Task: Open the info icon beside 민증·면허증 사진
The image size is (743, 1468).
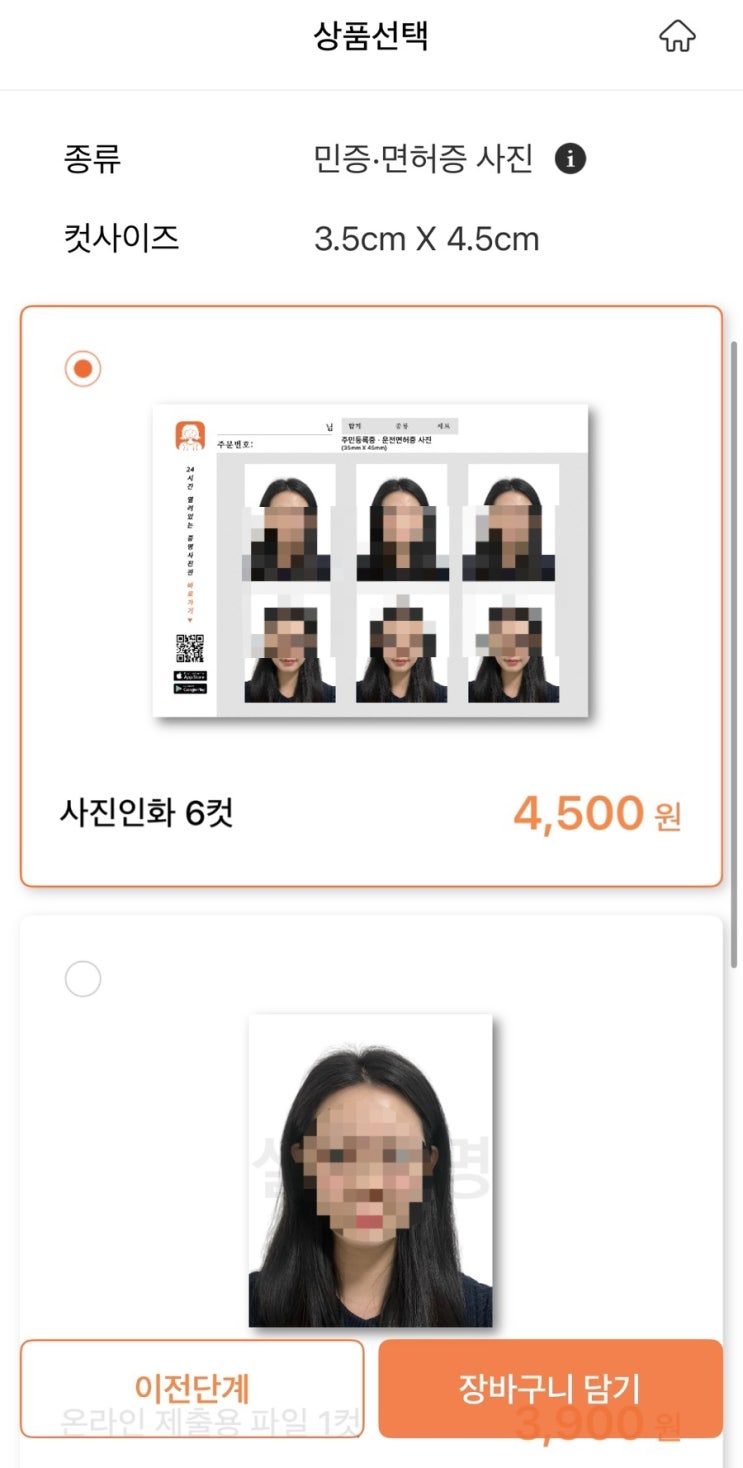Action: point(570,158)
